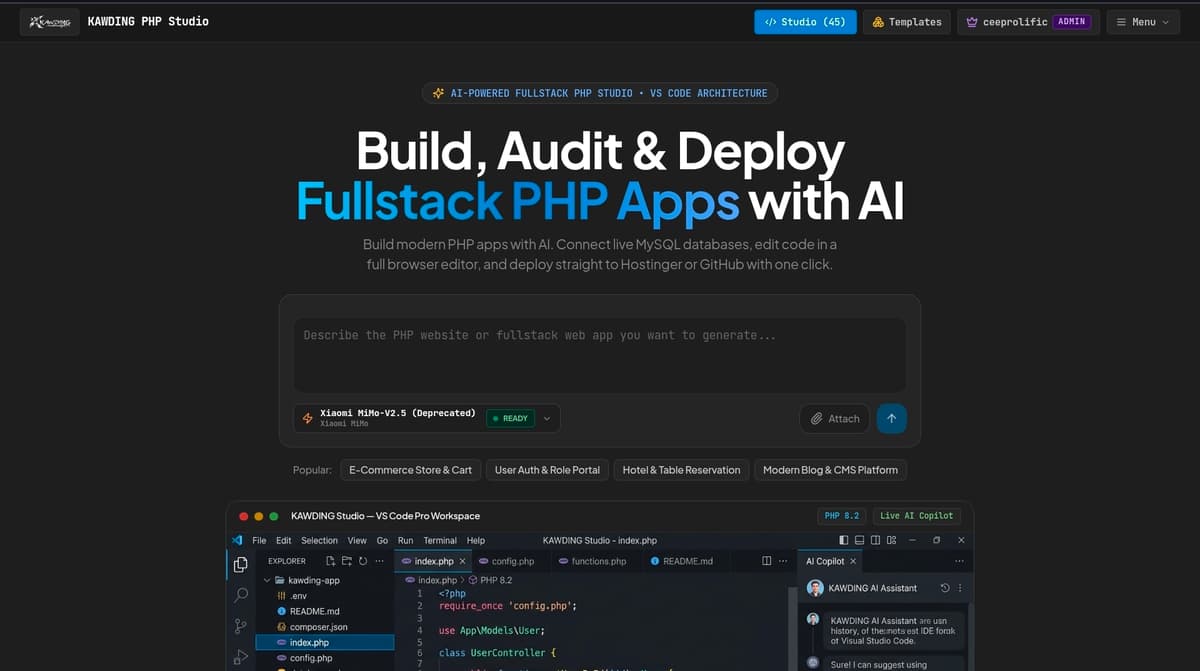Toggle the bottom panel layout icon

click(860, 540)
